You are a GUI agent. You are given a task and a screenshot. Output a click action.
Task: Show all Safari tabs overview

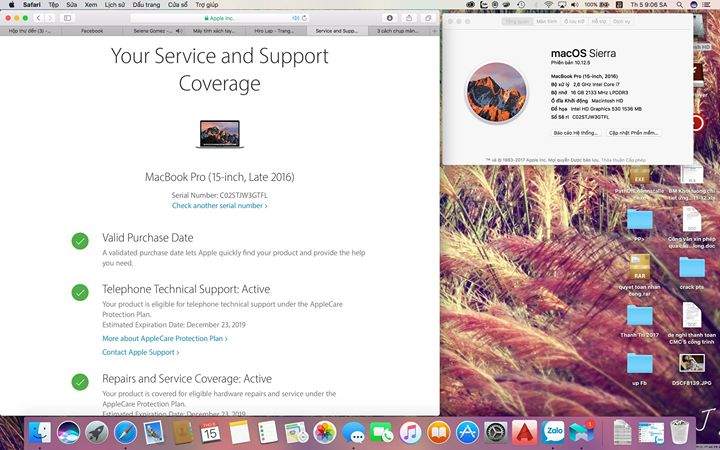(x=428, y=18)
